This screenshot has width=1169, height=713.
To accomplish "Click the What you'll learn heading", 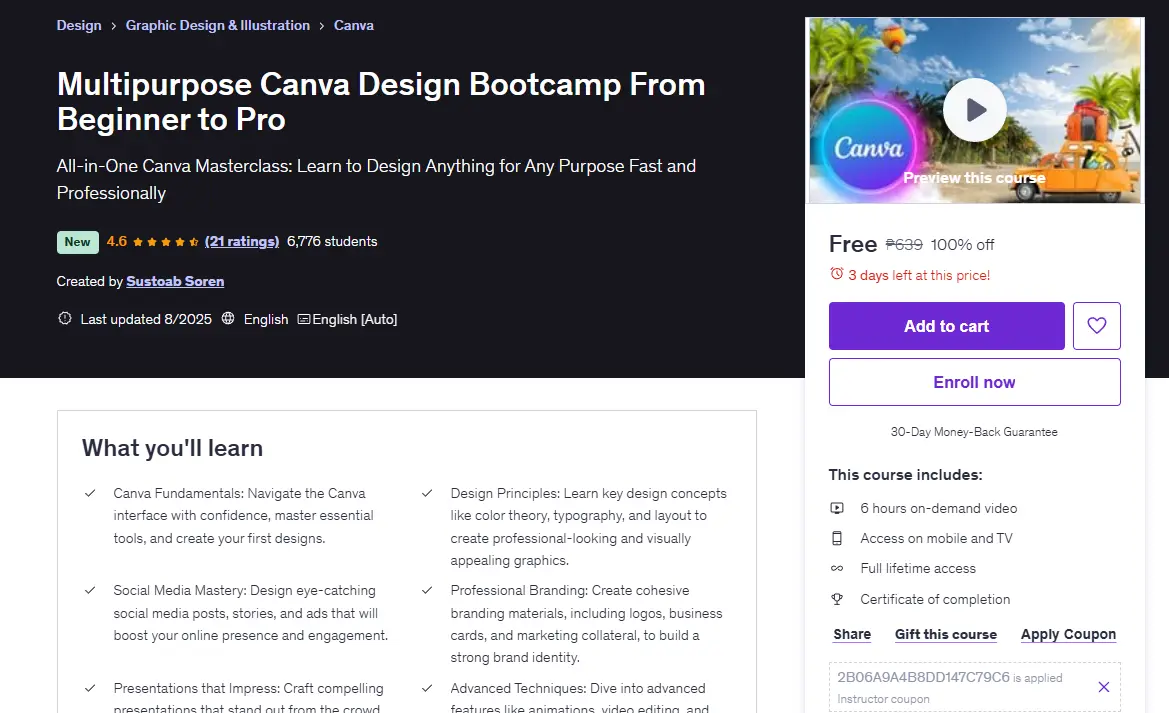I will coord(172,447).
